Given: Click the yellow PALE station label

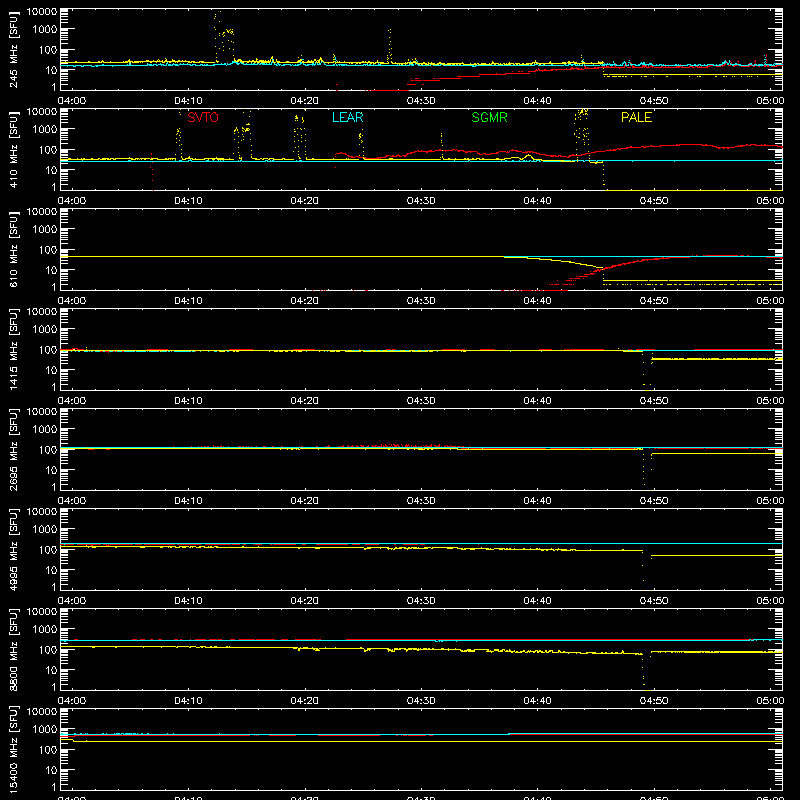Looking at the screenshot, I should [x=636, y=117].
